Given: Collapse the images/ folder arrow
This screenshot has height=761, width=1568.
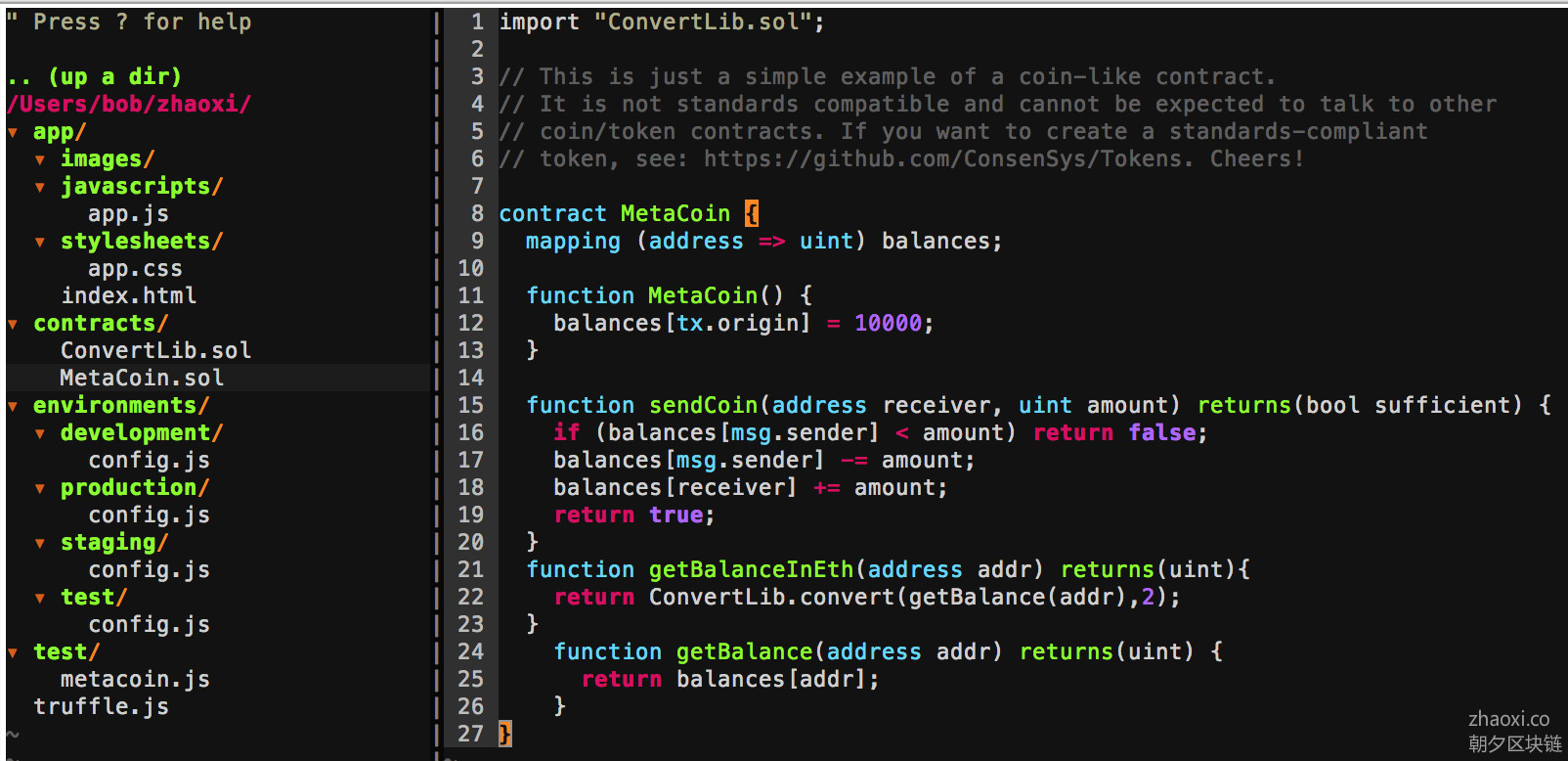Looking at the screenshot, I should [x=40, y=159].
